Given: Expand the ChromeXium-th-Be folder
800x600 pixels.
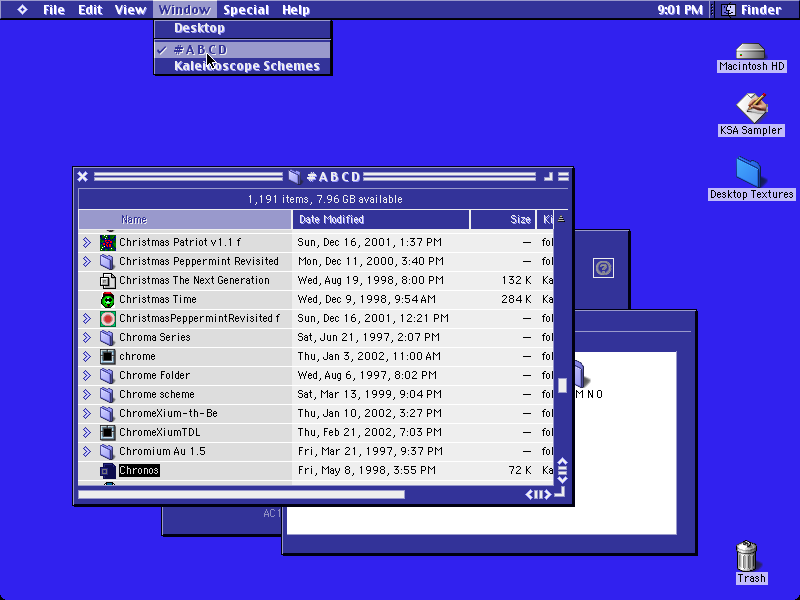Looking at the screenshot, I should pos(87,413).
